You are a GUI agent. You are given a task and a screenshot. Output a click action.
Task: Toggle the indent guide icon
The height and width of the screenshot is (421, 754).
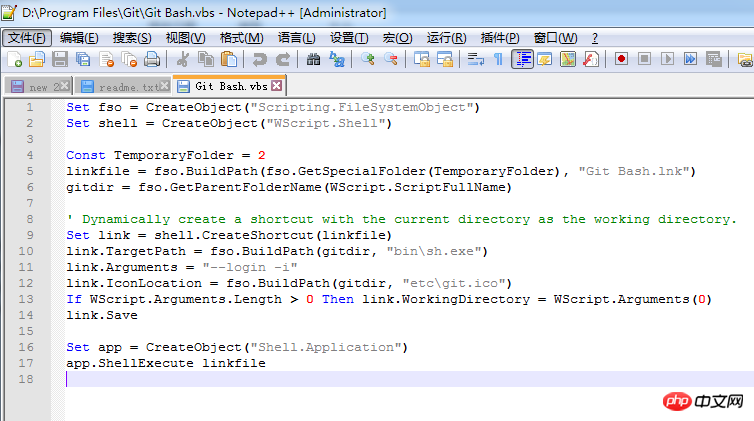[x=522, y=60]
